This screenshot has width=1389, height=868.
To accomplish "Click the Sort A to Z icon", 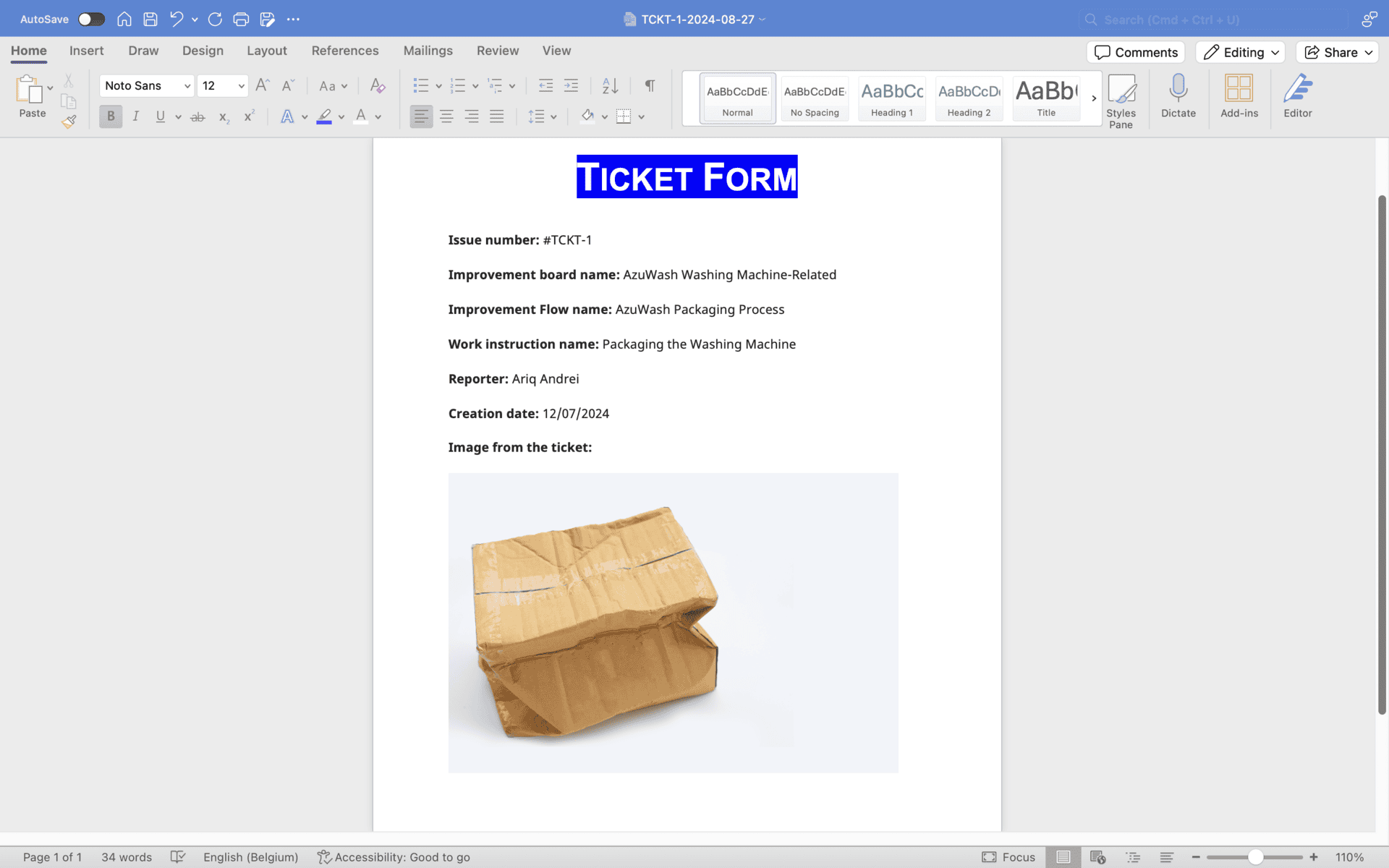I will pos(610,85).
